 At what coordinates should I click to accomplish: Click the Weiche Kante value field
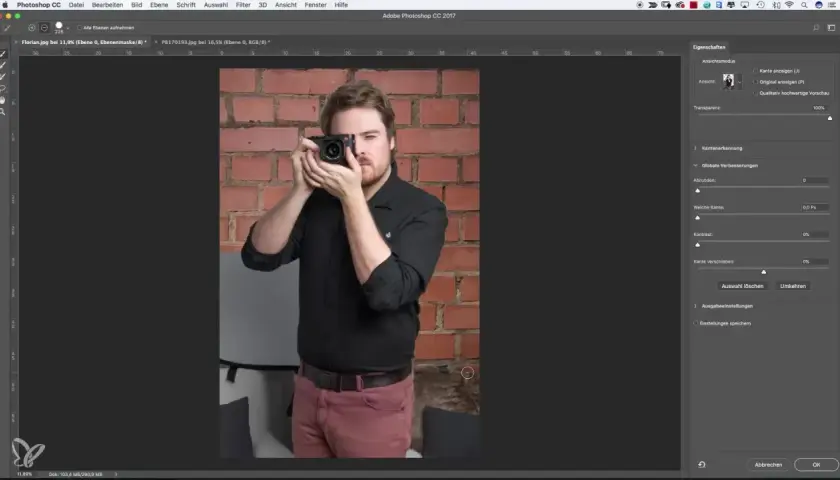pyautogui.click(x=814, y=207)
